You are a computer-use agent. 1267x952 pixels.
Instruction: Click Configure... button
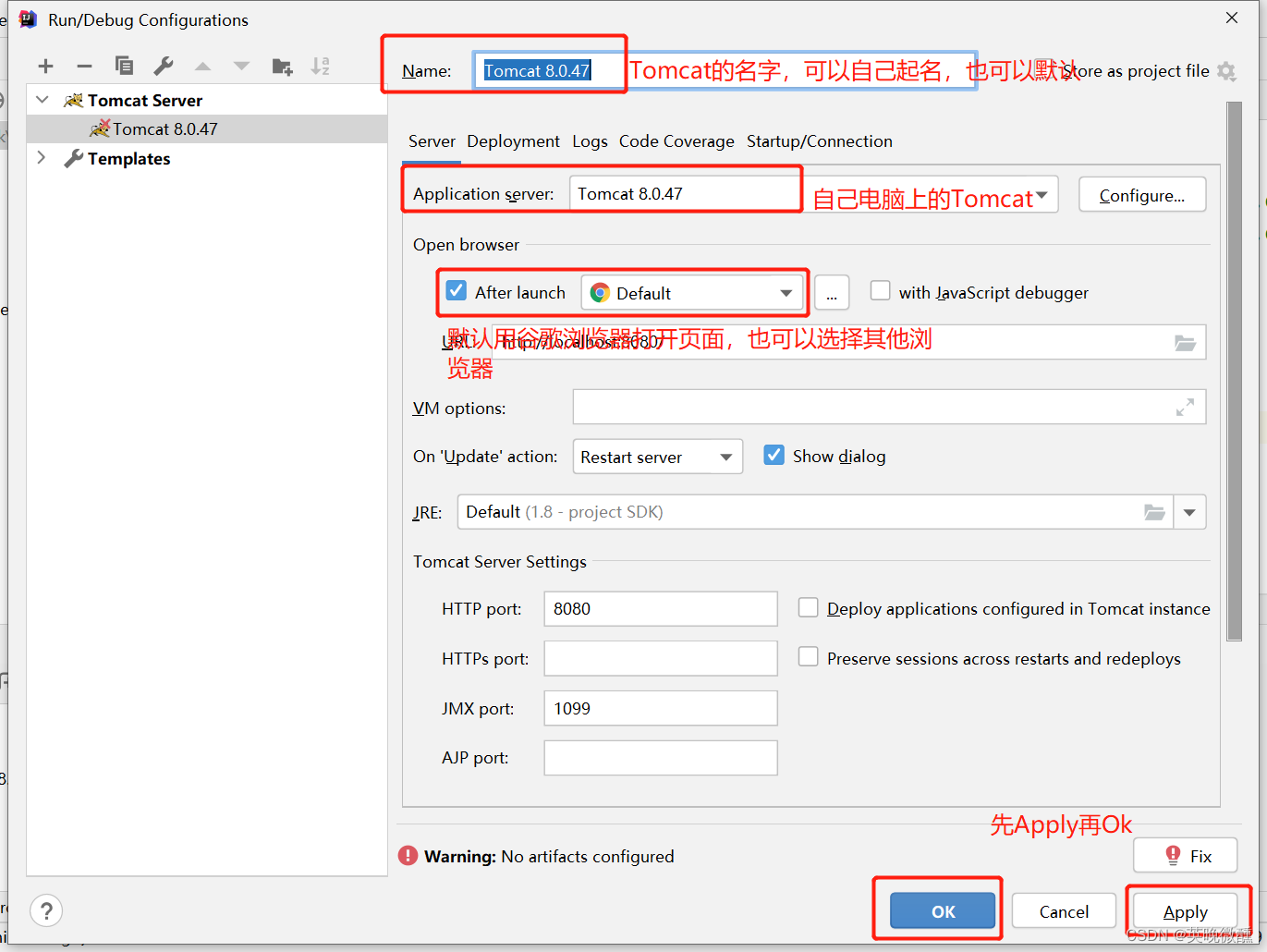pyautogui.click(x=1142, y=195)
